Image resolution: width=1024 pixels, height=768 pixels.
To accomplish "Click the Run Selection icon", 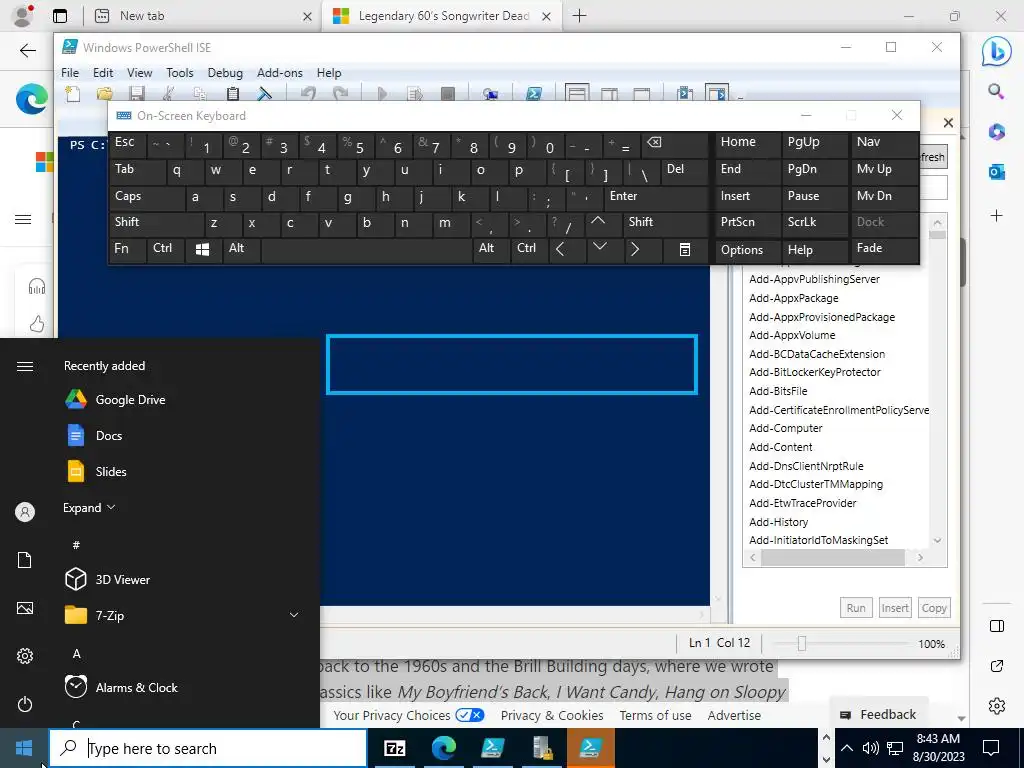I will [415, 94].
